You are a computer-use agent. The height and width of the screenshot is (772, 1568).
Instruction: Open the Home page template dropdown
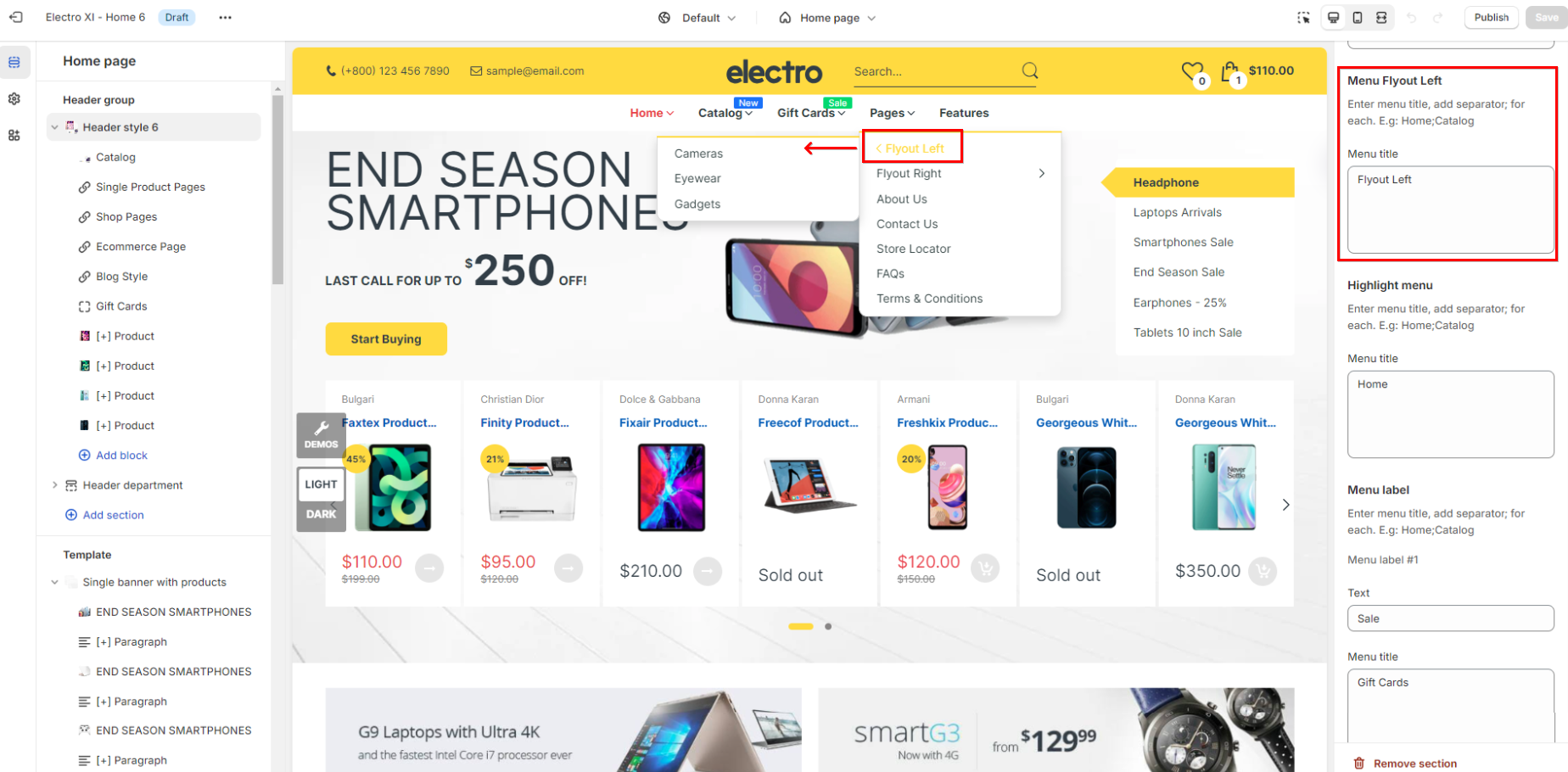point(827,18)
